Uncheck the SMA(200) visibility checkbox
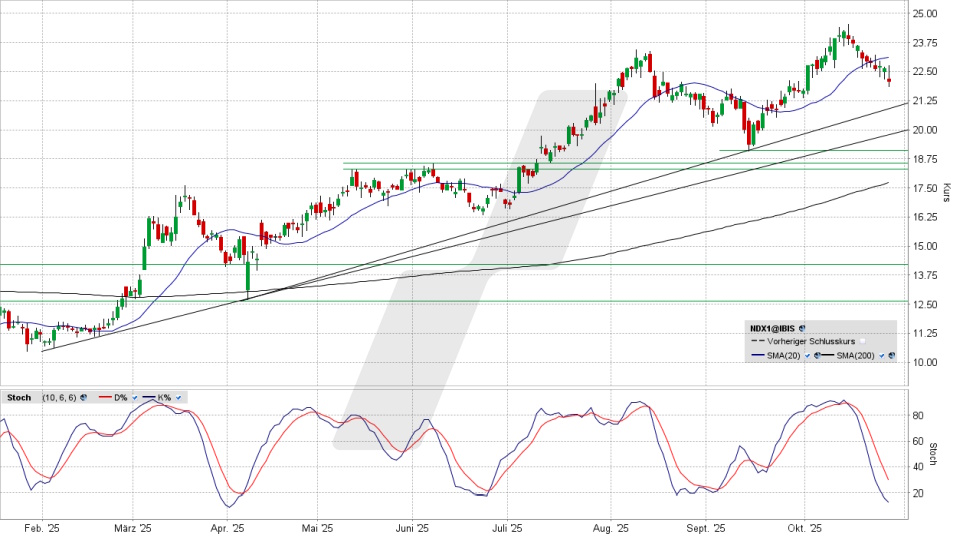This screenshot has height=540, width=960. 881,355
